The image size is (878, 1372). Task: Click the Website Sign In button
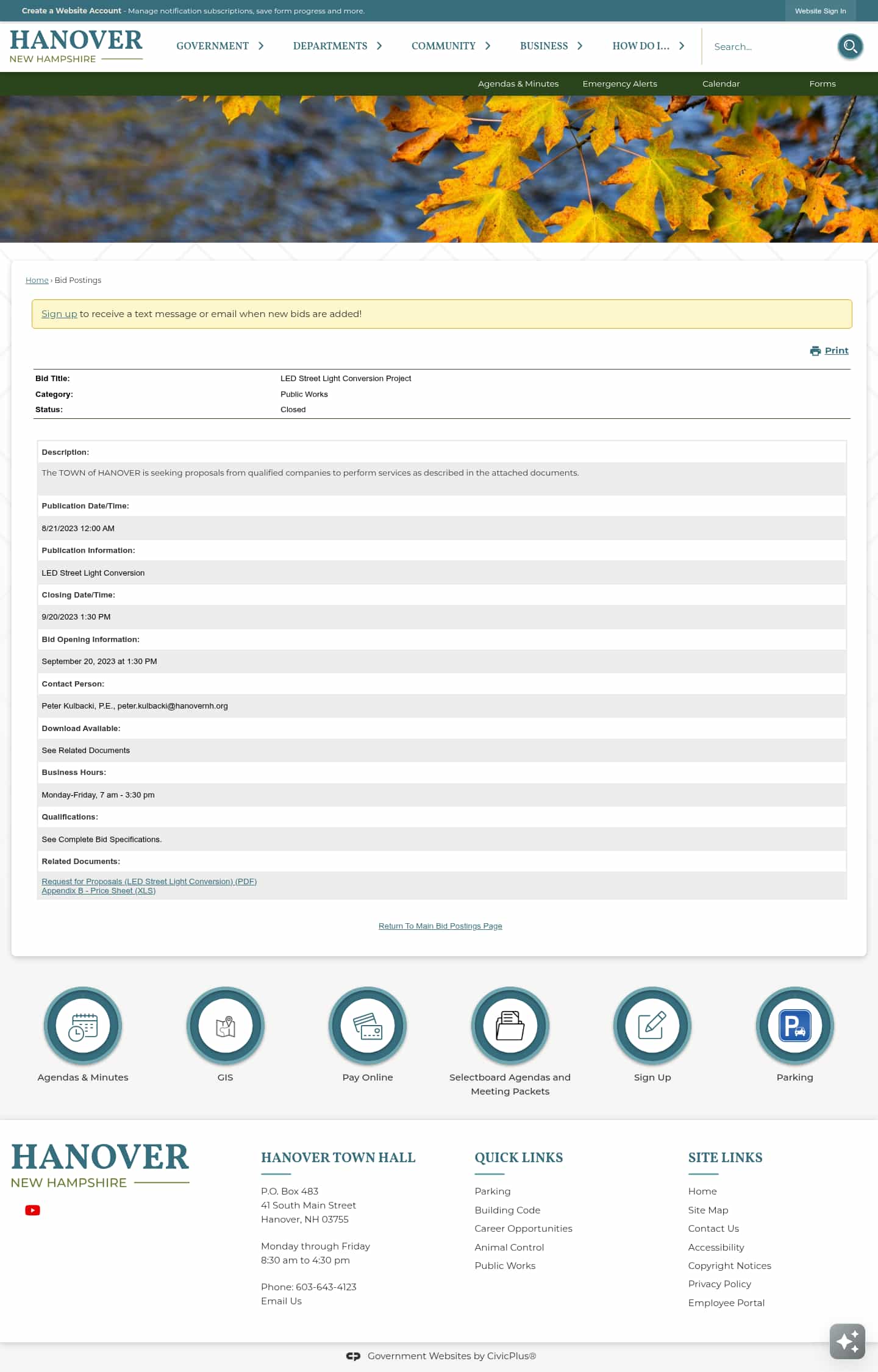[820, 11]
